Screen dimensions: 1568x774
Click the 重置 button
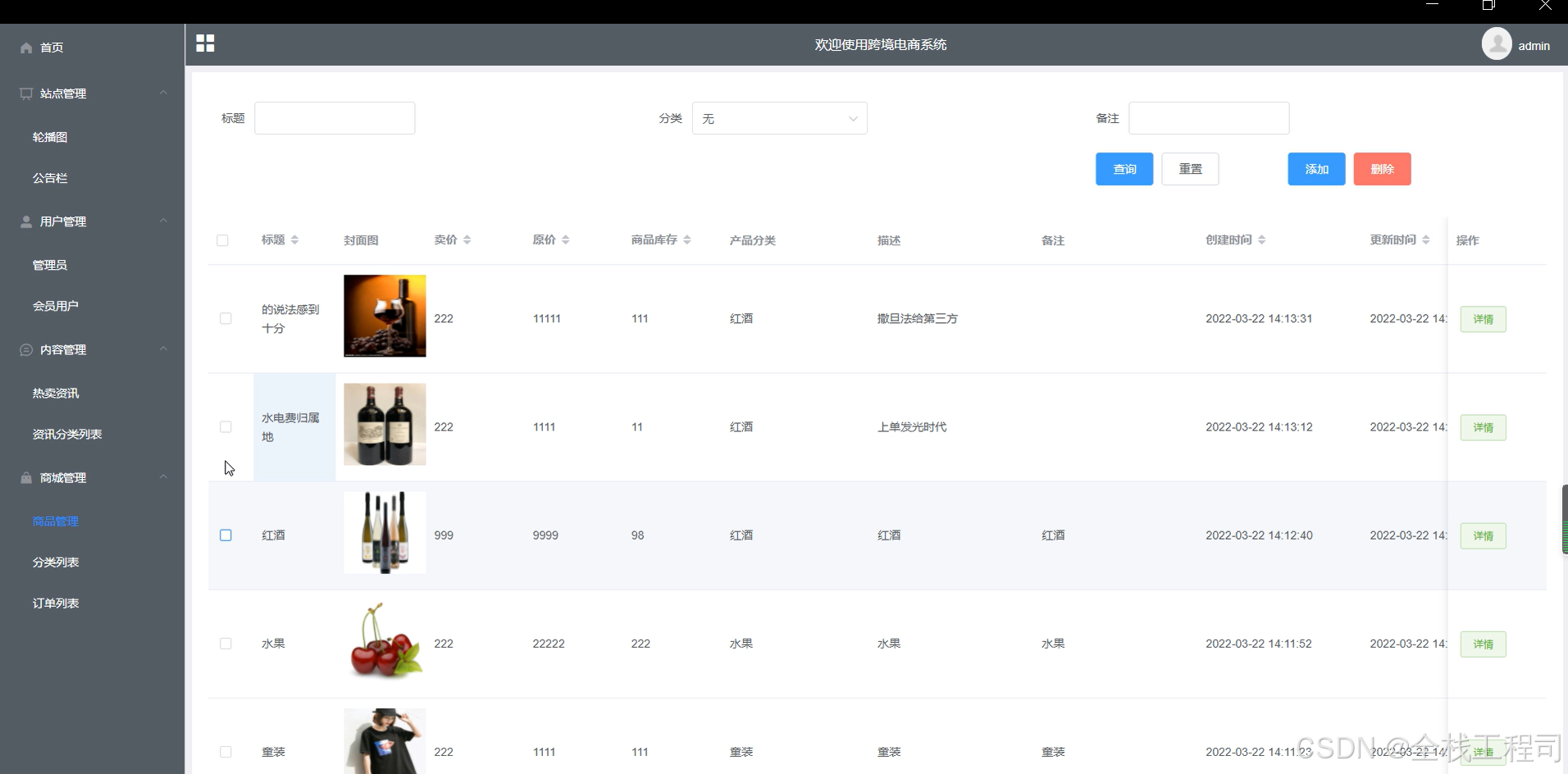(1190, 169)
